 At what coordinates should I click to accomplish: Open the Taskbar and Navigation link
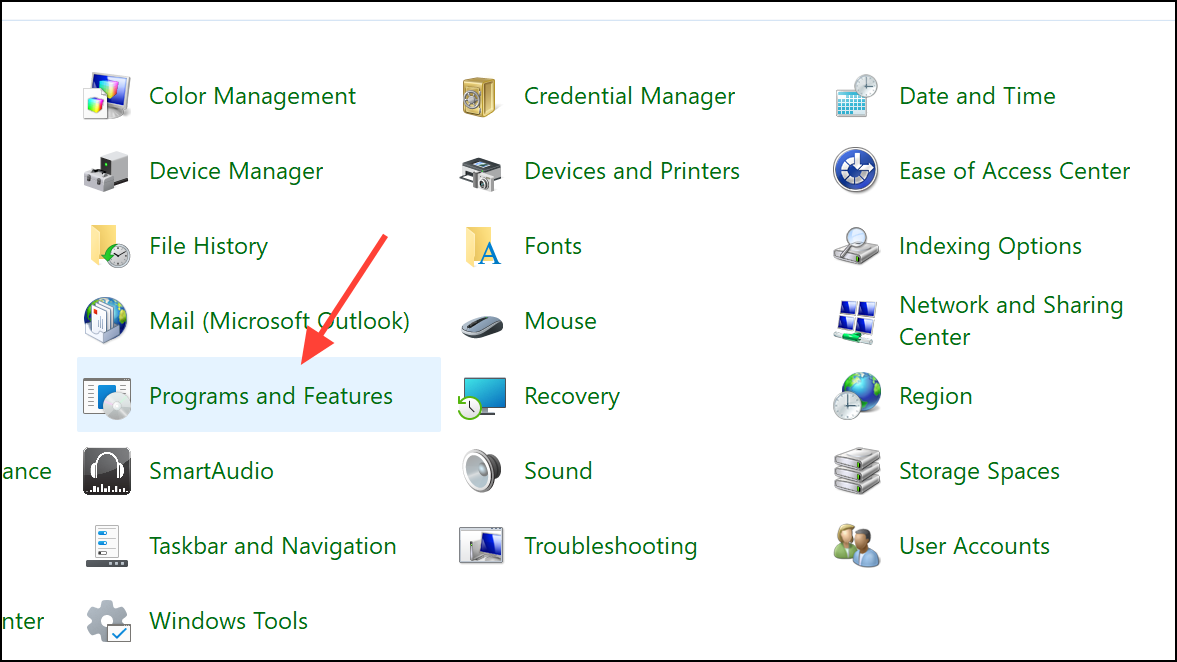[272, 545]
